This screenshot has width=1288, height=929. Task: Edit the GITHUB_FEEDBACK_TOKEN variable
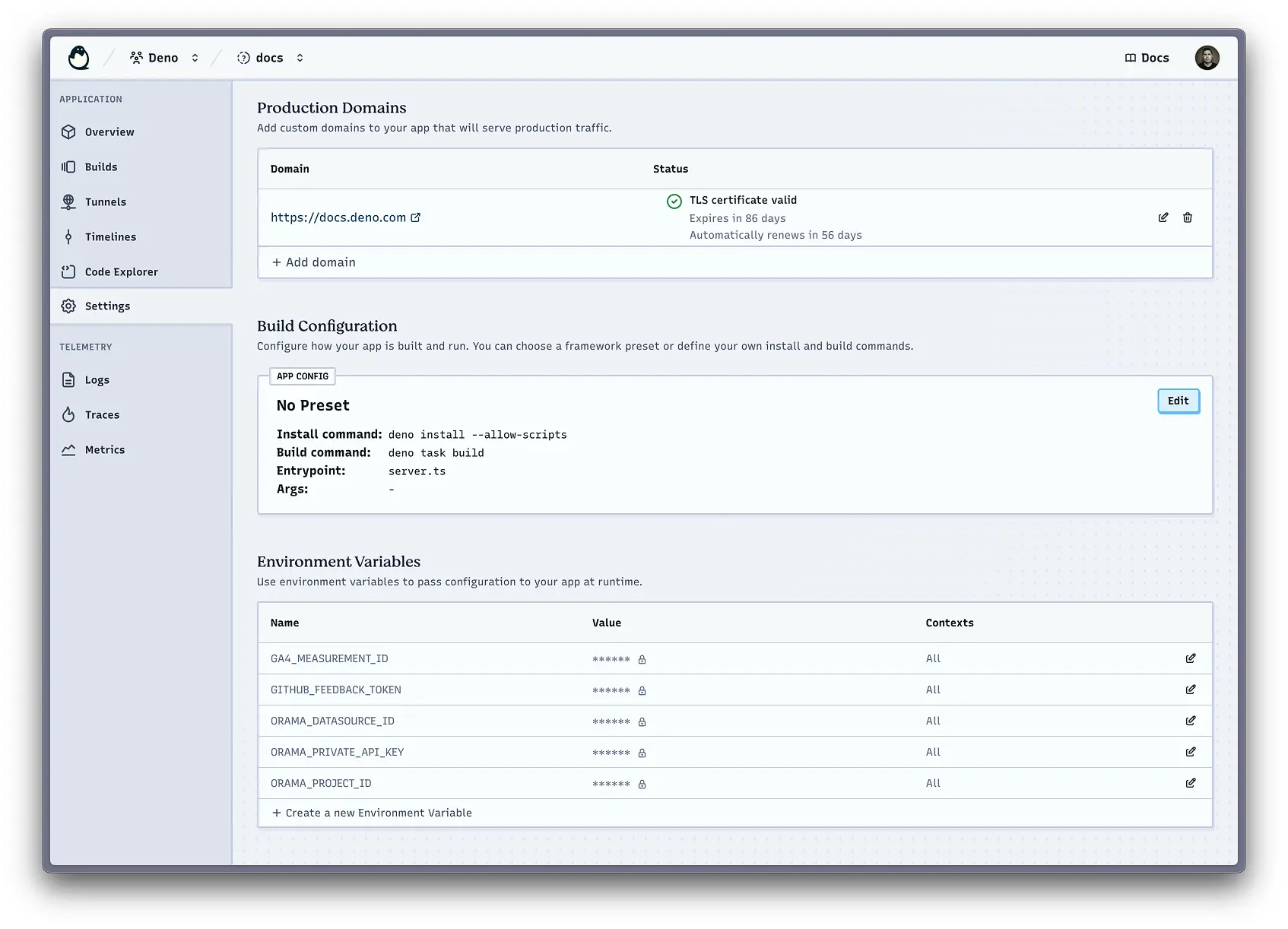(x=1190, y=690)
